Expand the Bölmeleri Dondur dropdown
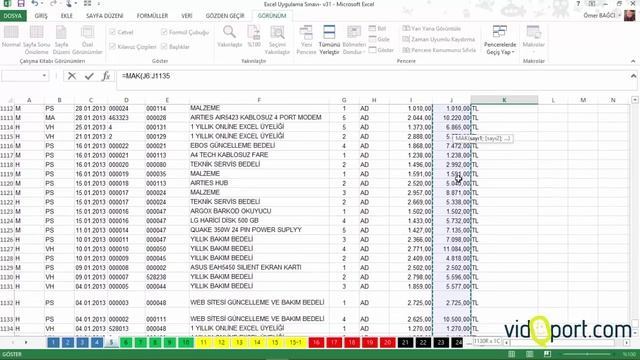The image size is (640, 360). tap(354, 40)
